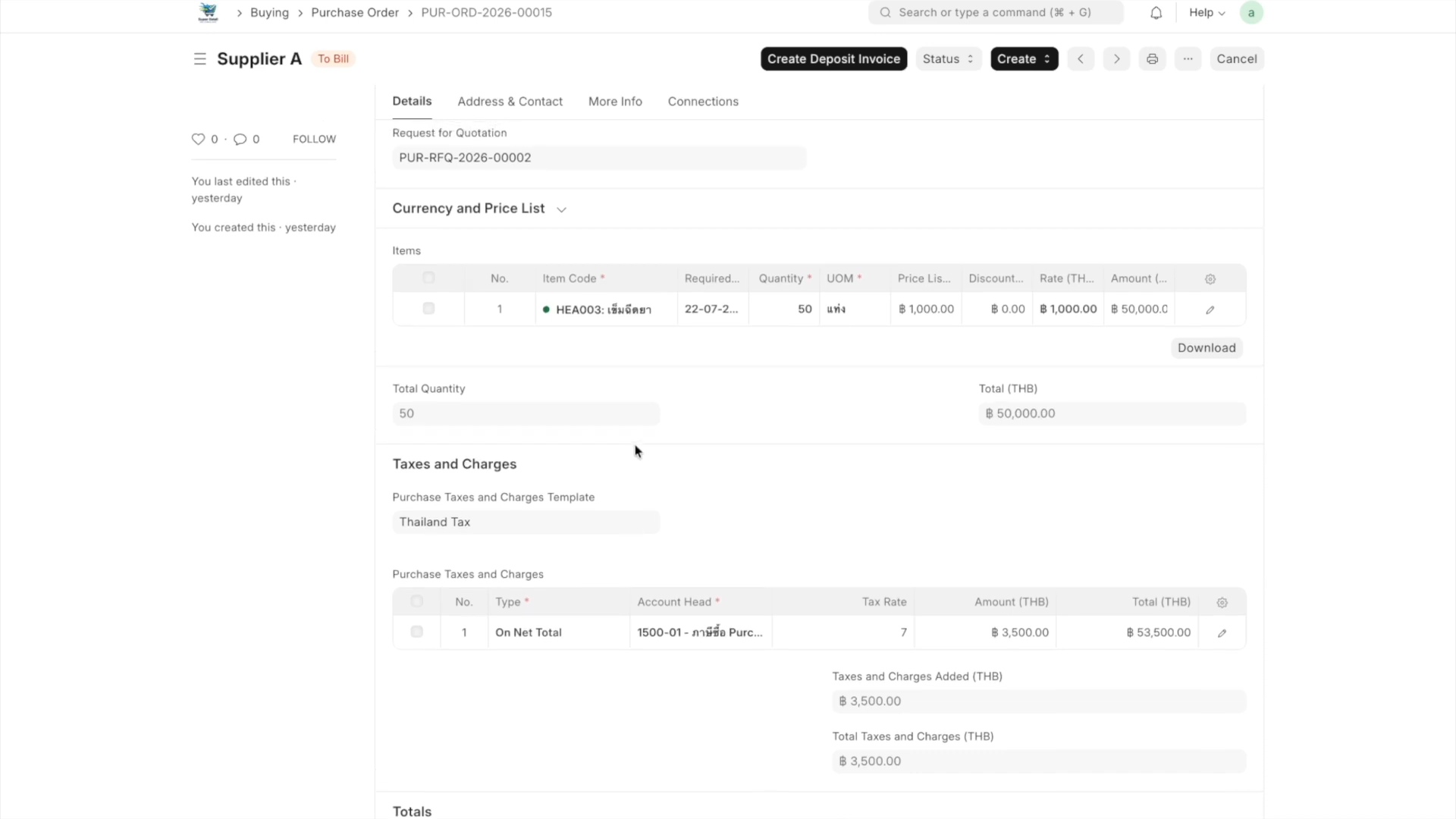Print this purchase order
This screenshot has height=819, width=1456.
click(1152, 59)
